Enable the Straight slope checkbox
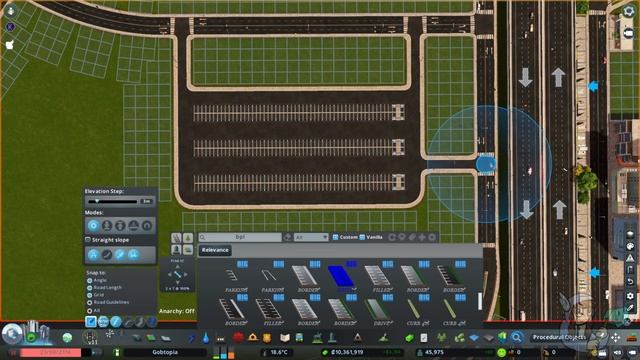 [88, 240]
